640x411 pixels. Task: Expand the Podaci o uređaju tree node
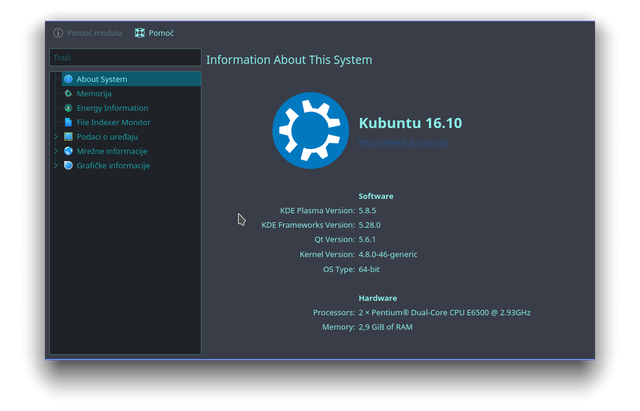pyautogui.click(x=56, y=137)
